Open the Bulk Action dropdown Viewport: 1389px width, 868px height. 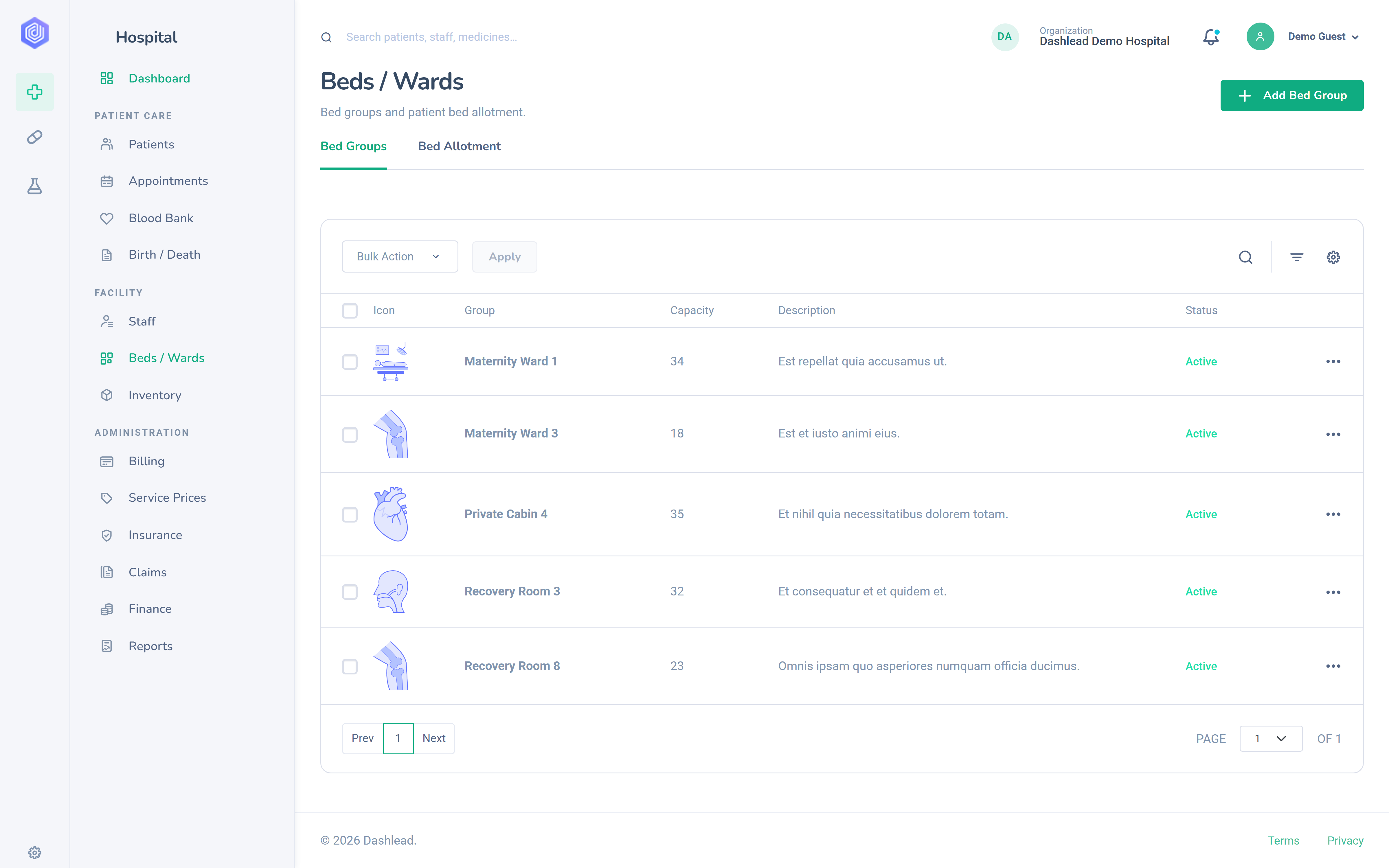(400, 257)
